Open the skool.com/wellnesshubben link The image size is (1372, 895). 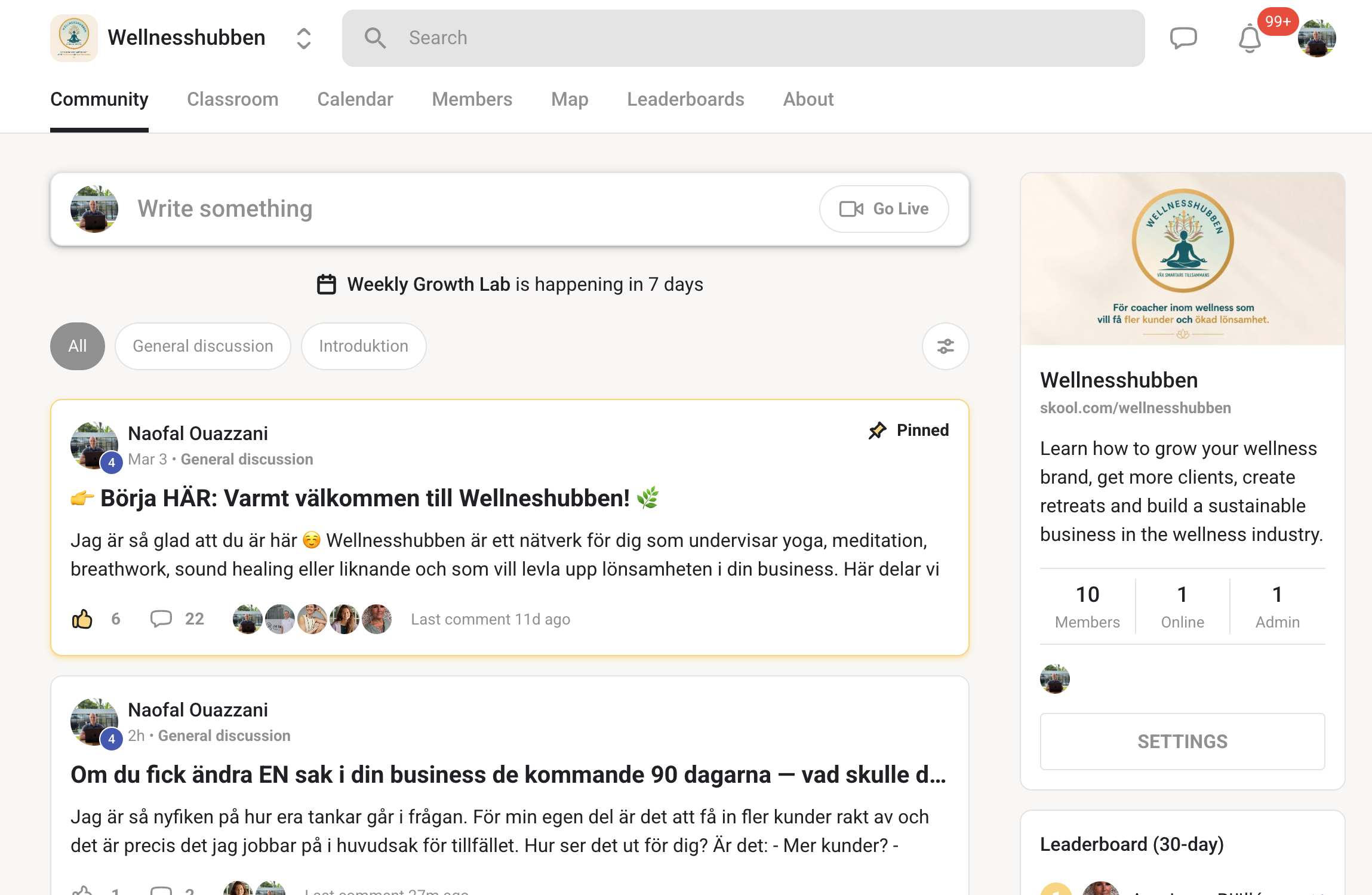(x=1136, y=408)
